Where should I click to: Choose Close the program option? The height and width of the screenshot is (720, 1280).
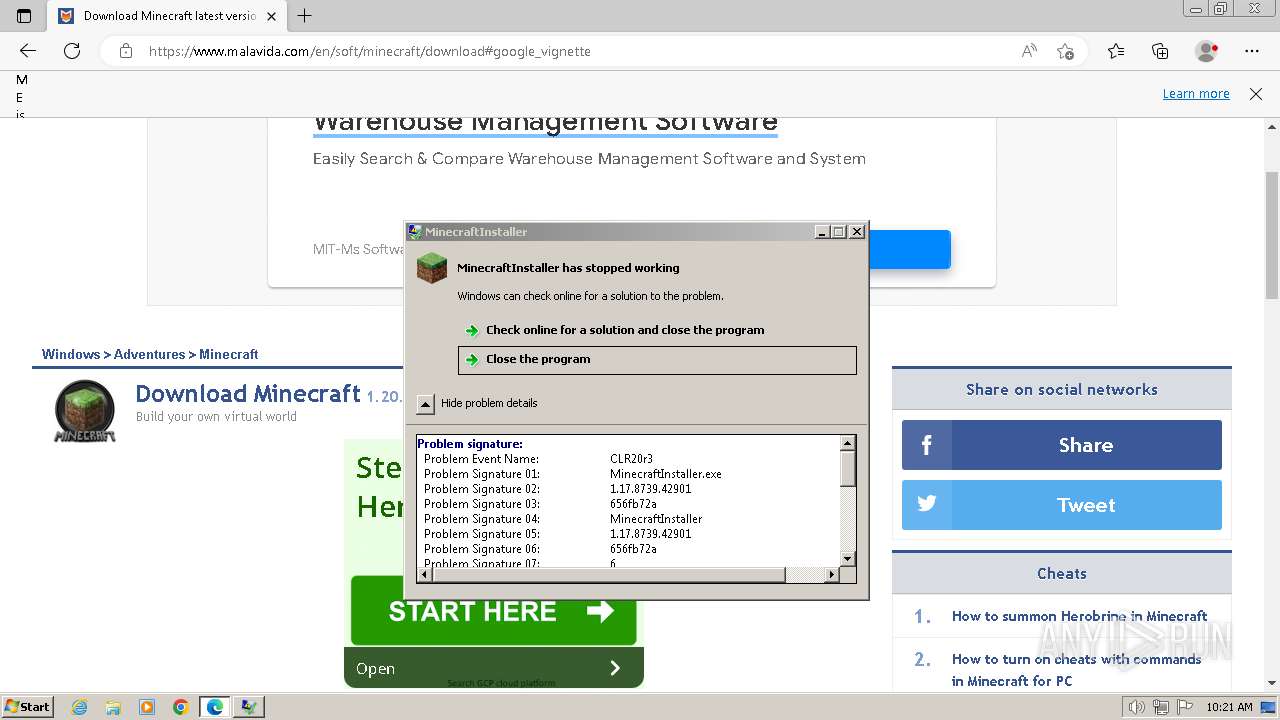tap(657, 360)
